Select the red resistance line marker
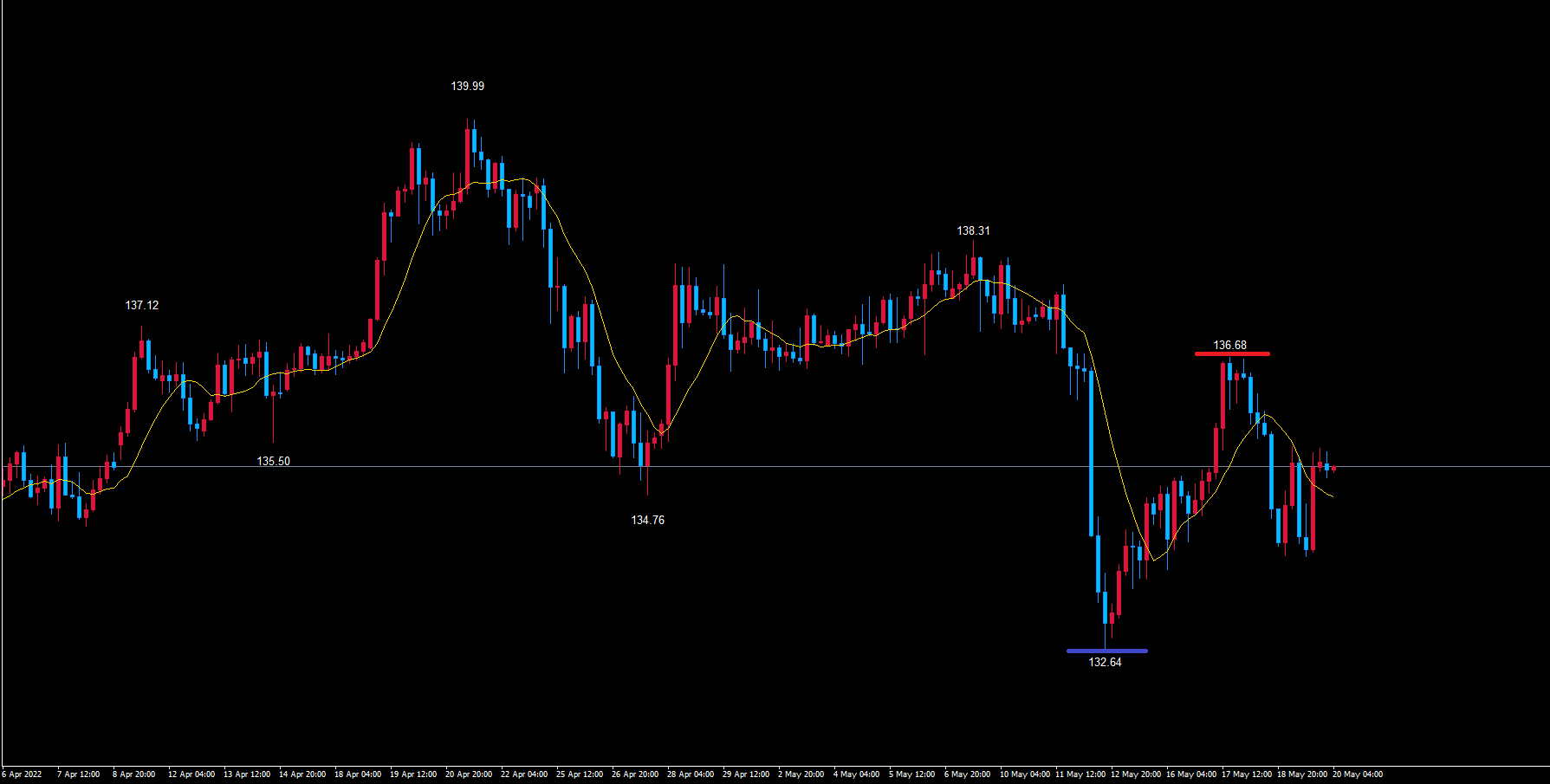 [x=1231, y=354]
